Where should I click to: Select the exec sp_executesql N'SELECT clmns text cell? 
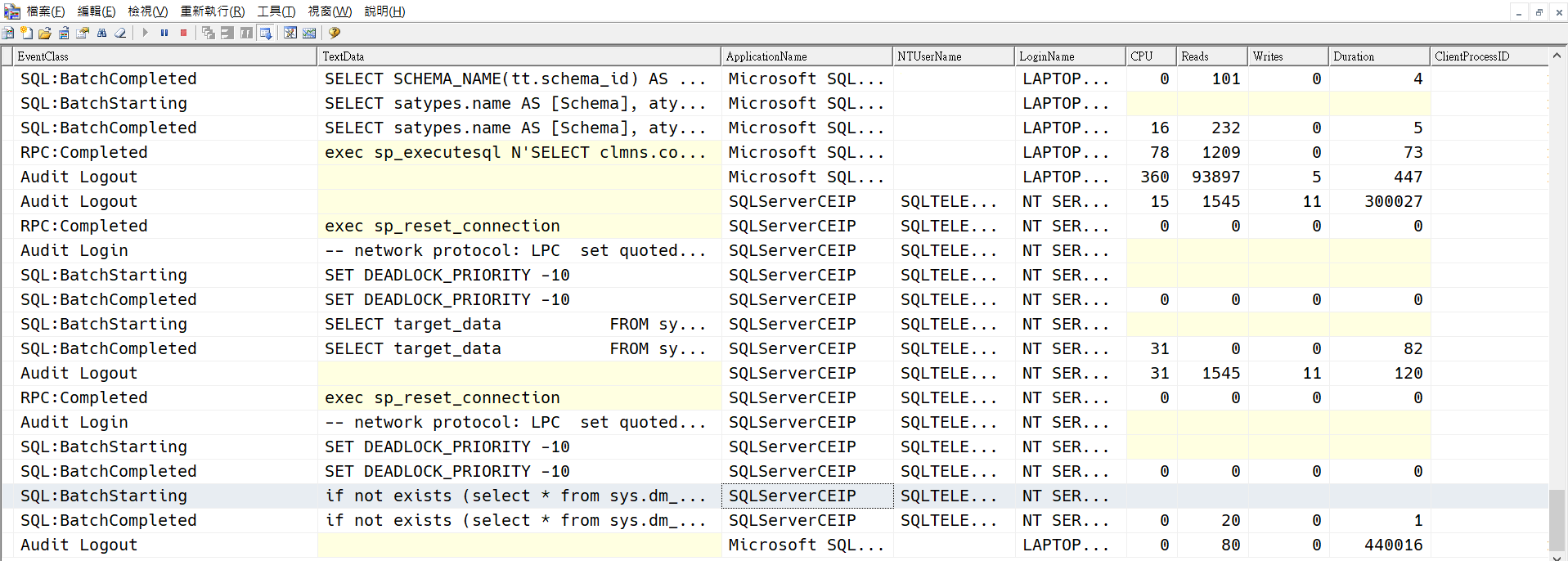tap(519, 152)
